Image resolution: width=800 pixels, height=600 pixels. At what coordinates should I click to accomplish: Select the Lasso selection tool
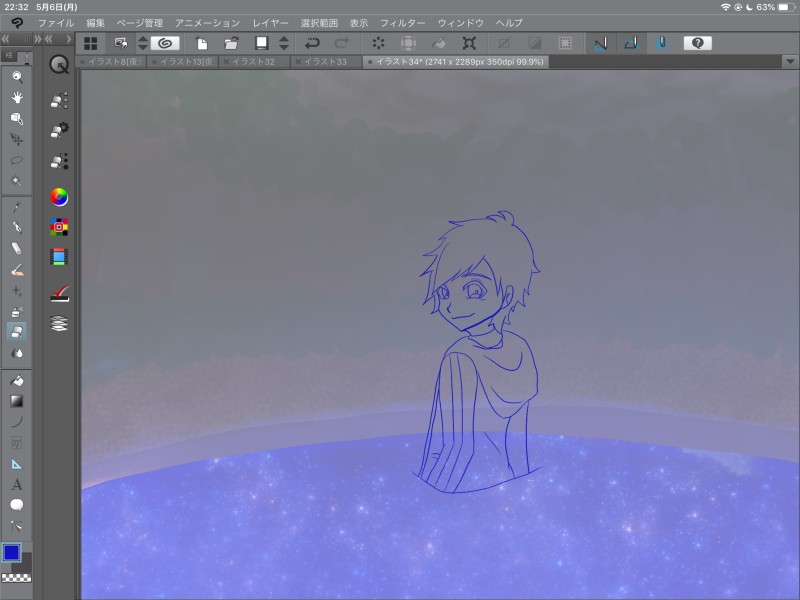(17, 160)
